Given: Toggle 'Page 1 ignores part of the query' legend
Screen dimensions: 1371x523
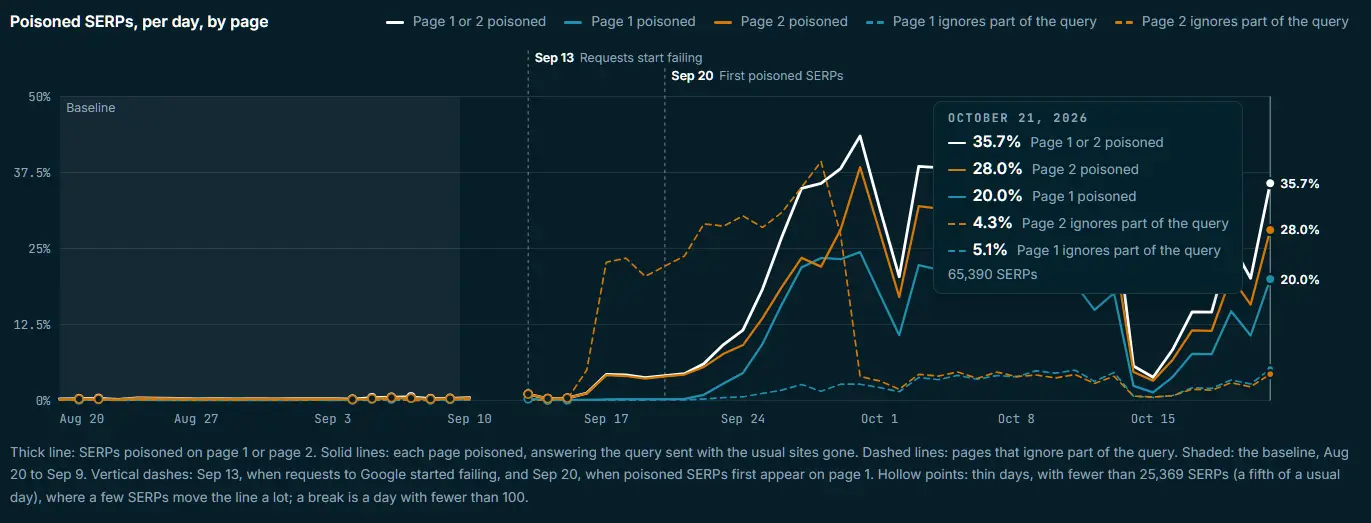Looking at the screenshot, I should 981,21.
